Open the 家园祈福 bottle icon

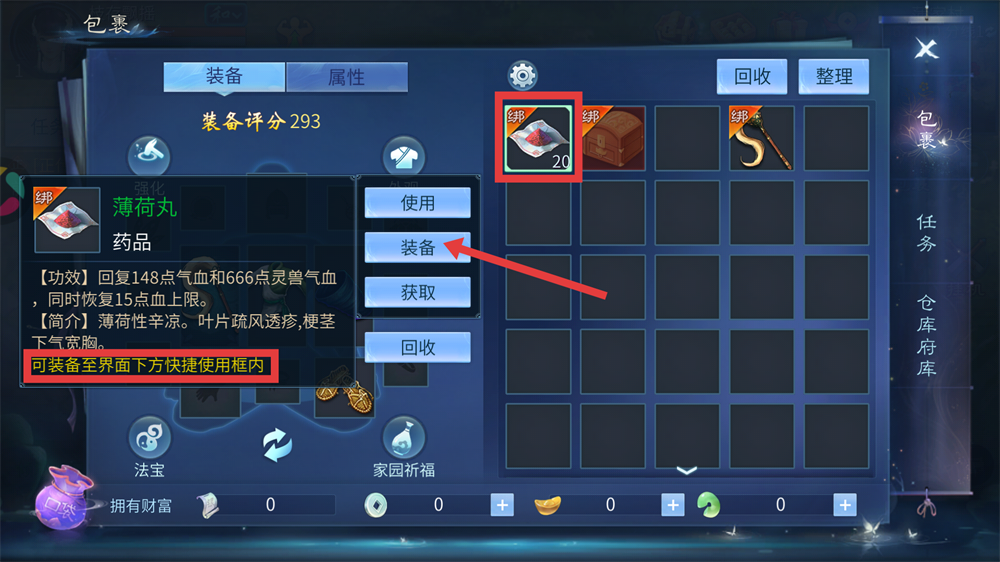pos(404,438)
